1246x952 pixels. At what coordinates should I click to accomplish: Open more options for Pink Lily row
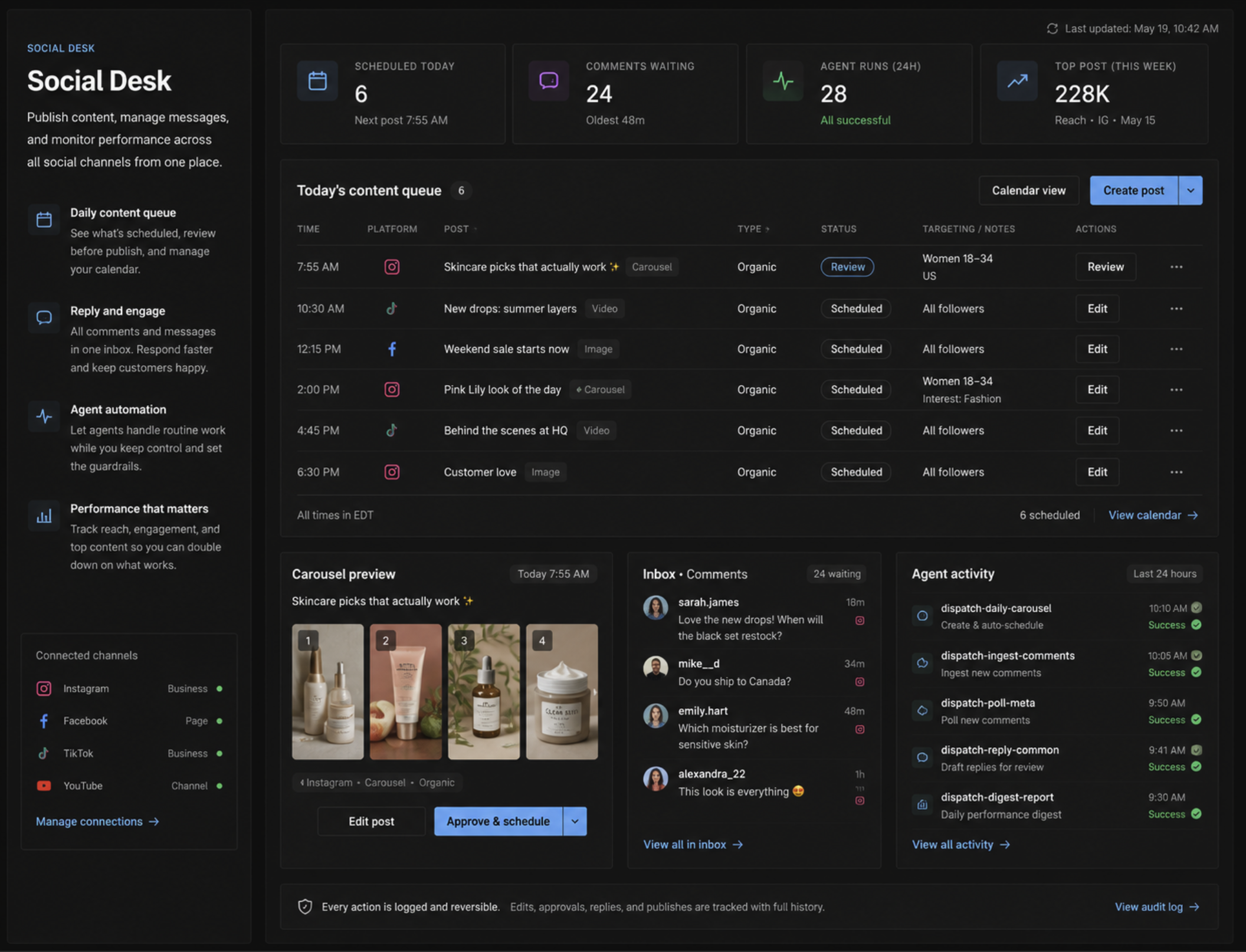pos(1176,389)
